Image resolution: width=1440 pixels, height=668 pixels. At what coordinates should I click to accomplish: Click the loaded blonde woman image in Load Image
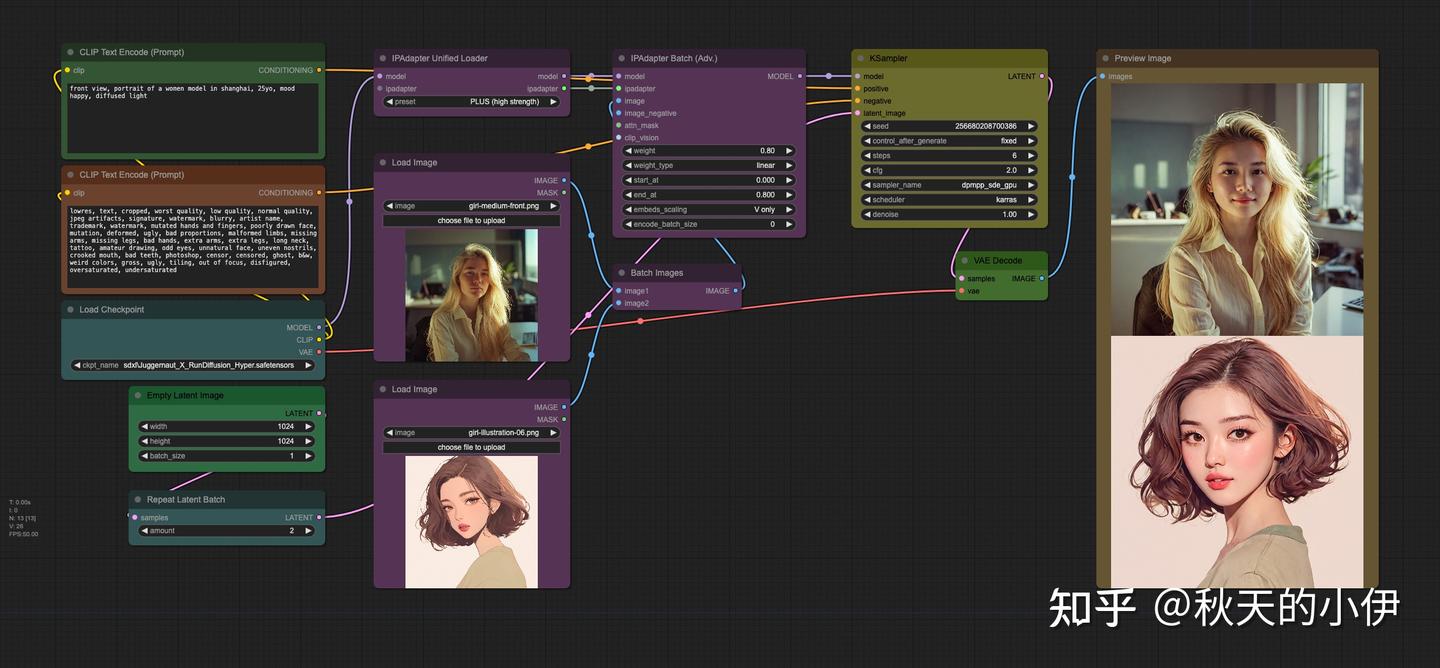point(472,295)
